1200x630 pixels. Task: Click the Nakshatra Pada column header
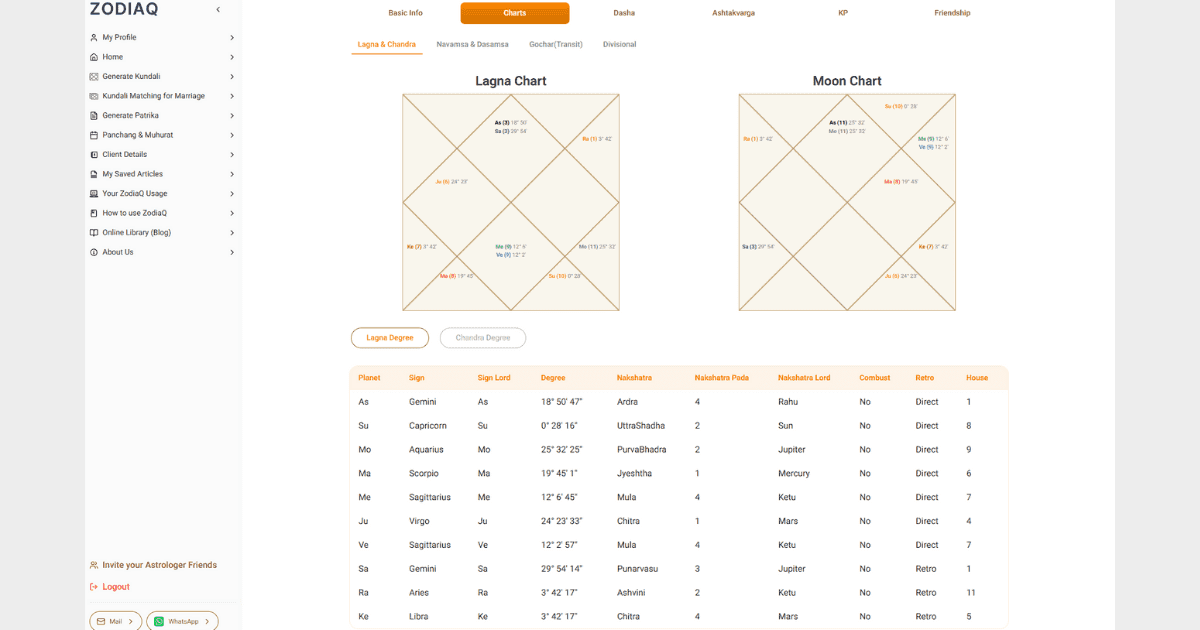click(722, 378)
